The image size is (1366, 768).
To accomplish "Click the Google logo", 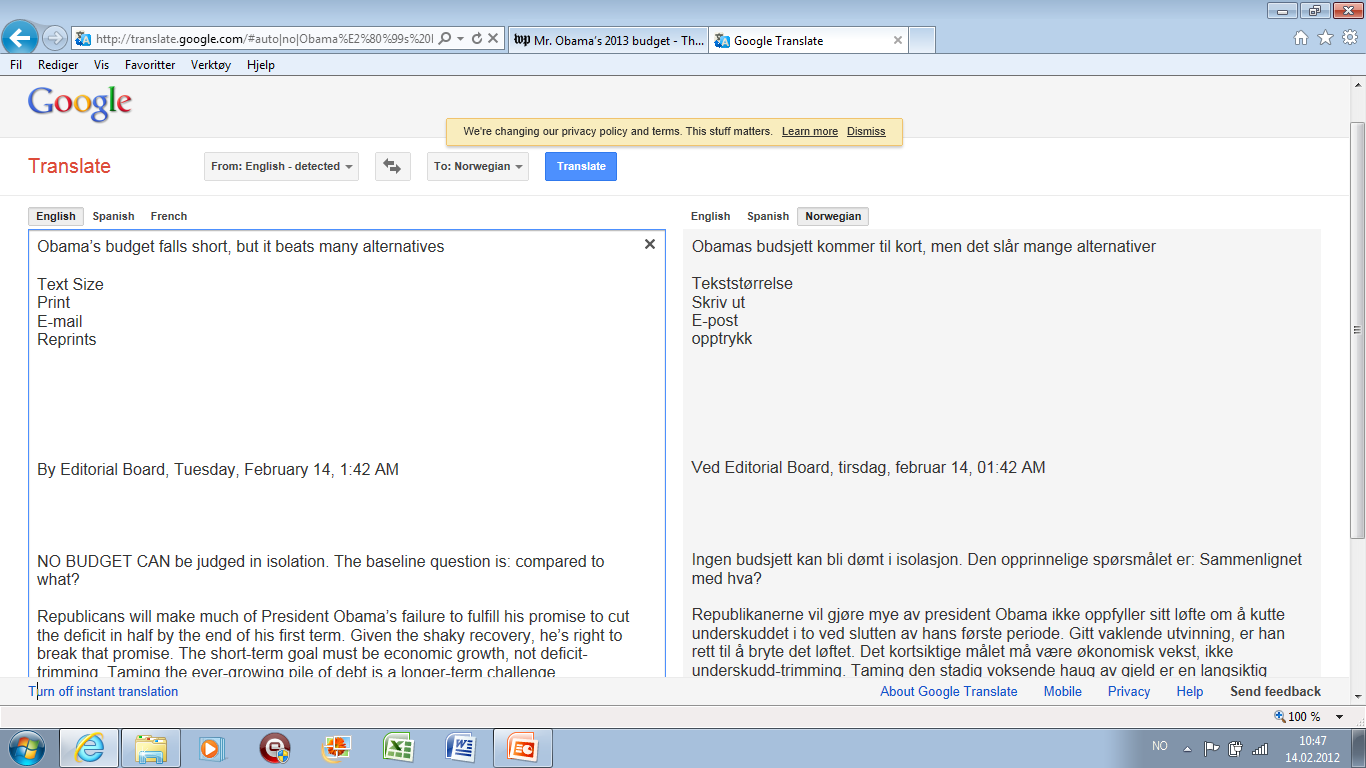I will 80,103.
